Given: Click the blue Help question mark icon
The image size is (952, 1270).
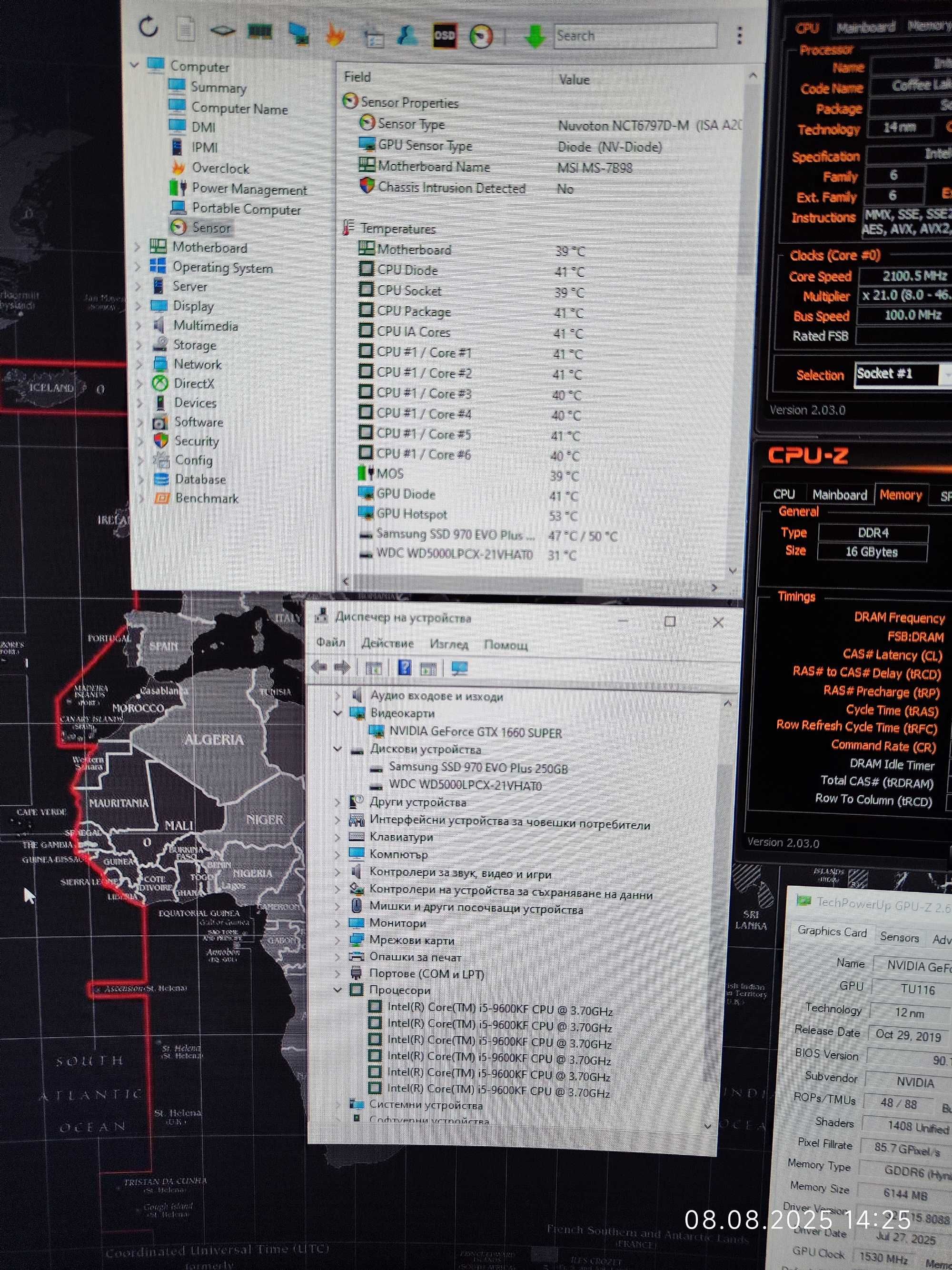Looking at the screenshot, I should 405,667.
